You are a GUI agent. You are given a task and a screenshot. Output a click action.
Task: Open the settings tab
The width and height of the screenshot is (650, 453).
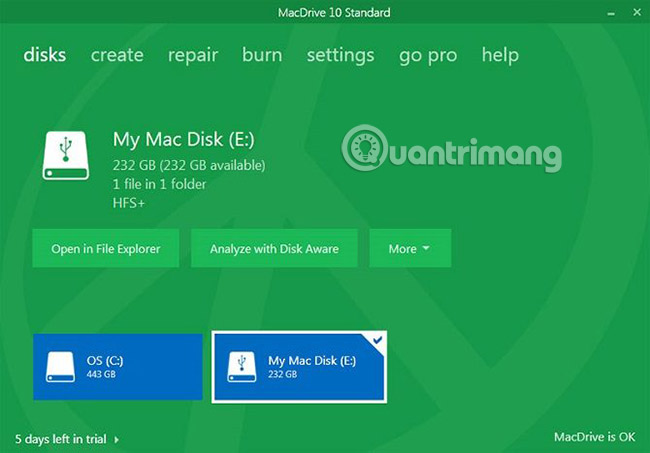click(340, 56)
